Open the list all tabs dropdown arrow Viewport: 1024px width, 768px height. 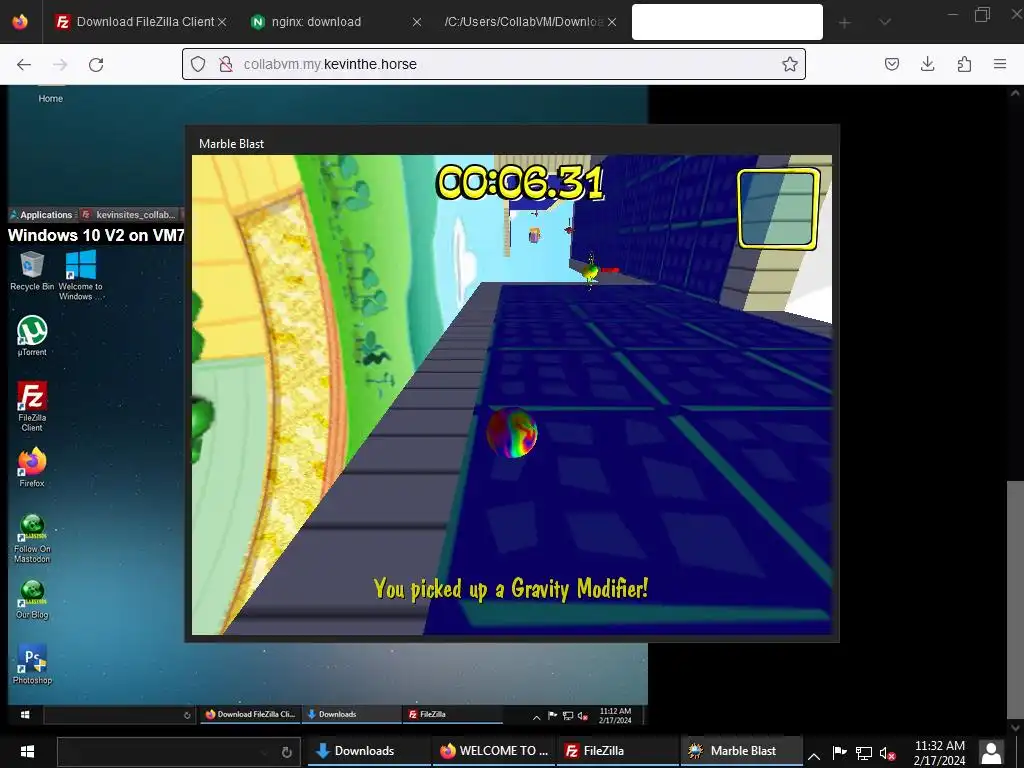coord(885,22)
